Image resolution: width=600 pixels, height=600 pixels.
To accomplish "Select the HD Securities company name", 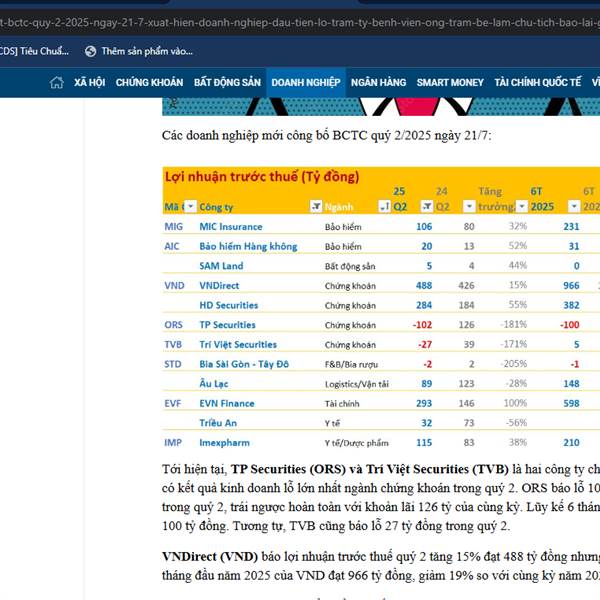I will coord(228,305).
